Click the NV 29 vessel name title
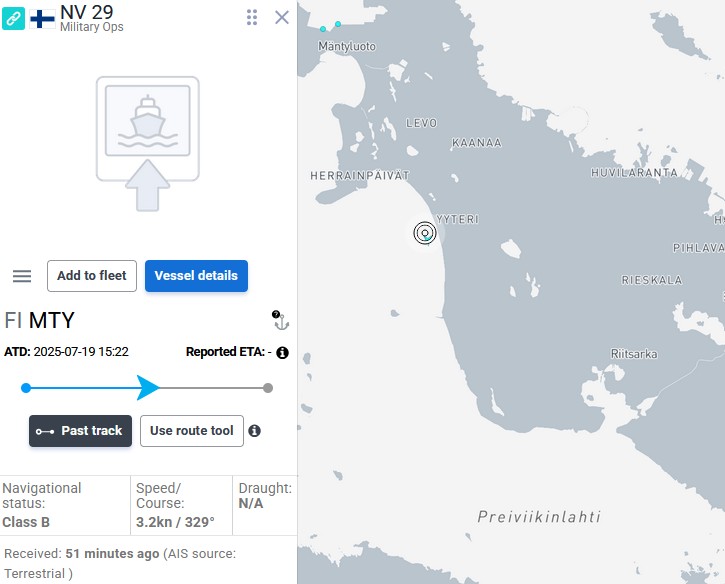This screenshot has width=725, height=584. (86, 12)
